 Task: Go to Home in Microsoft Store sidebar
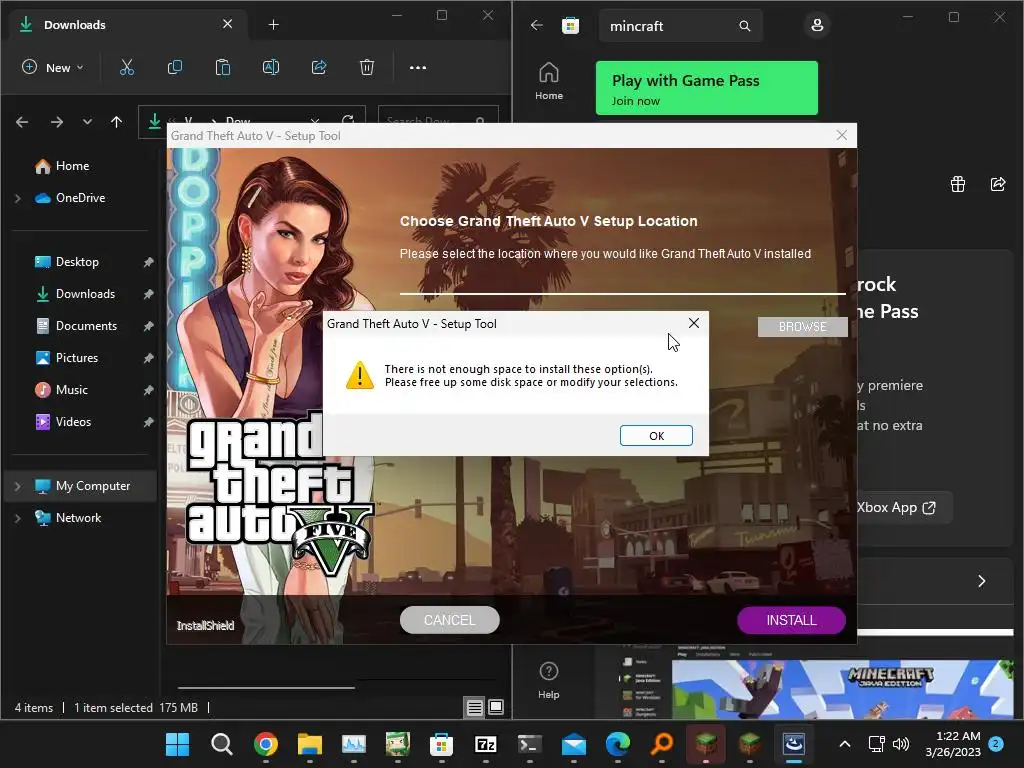(549, 81)
